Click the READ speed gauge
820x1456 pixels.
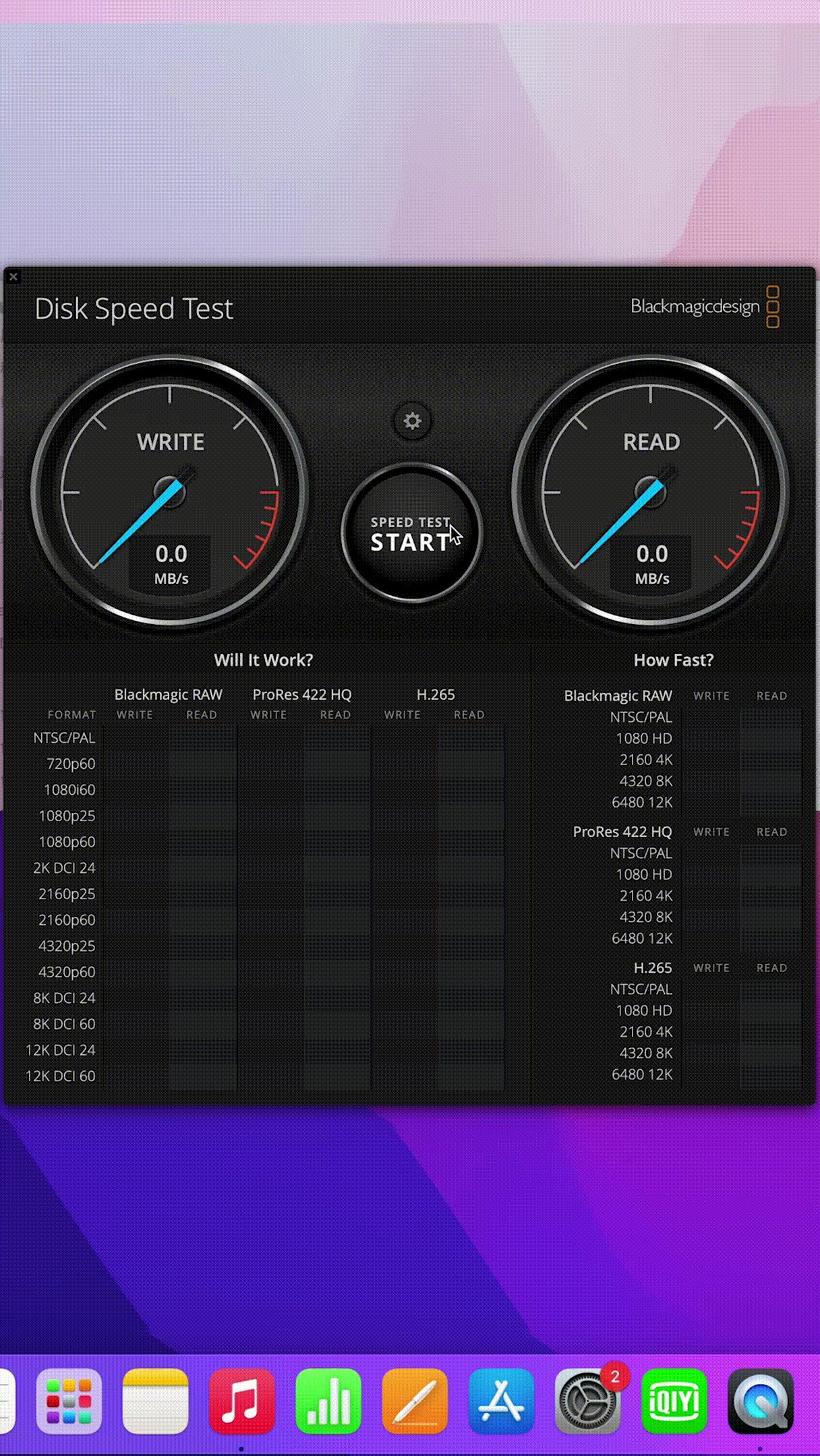[x=651, y=491]
